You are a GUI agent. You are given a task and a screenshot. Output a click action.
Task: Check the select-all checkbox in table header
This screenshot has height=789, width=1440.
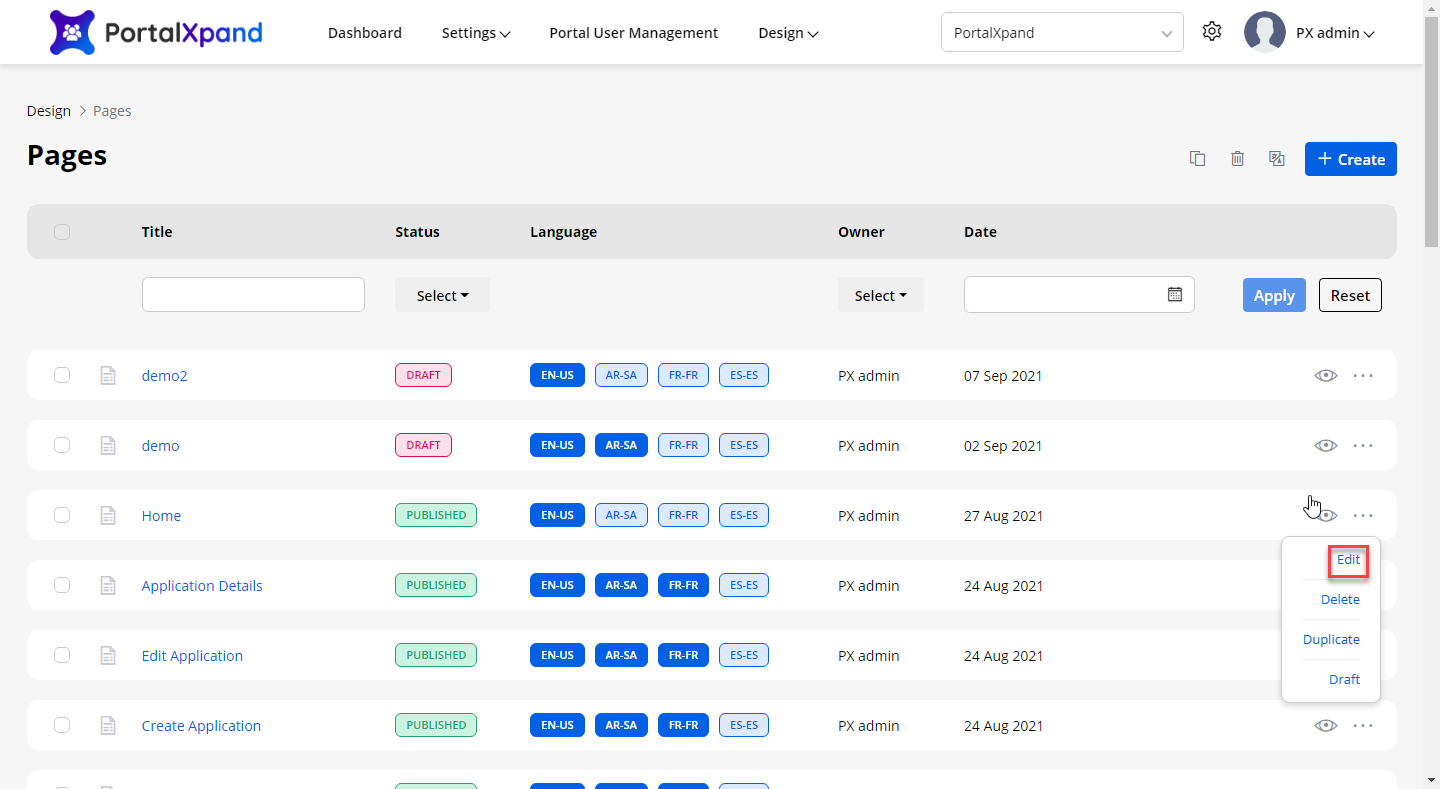click(62, 232)
